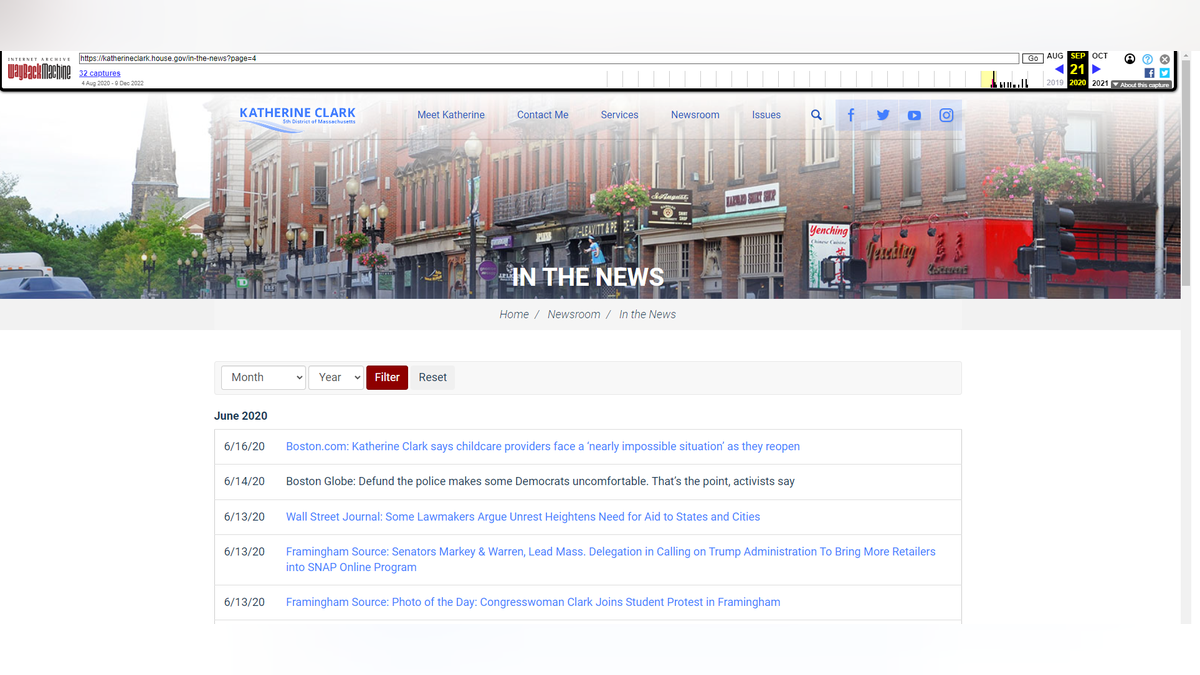Open the Wayback user account icon

pos(1130,59)
